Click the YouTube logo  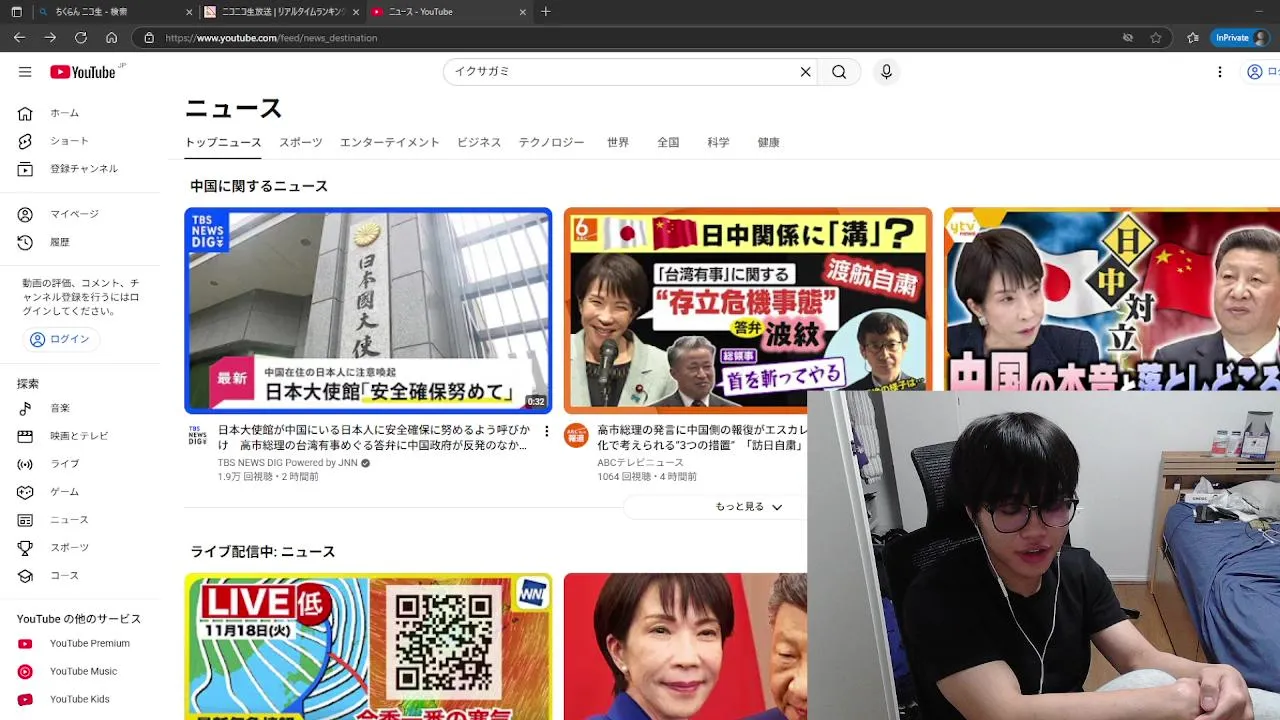pyautogui.click(x=85, y=72)
